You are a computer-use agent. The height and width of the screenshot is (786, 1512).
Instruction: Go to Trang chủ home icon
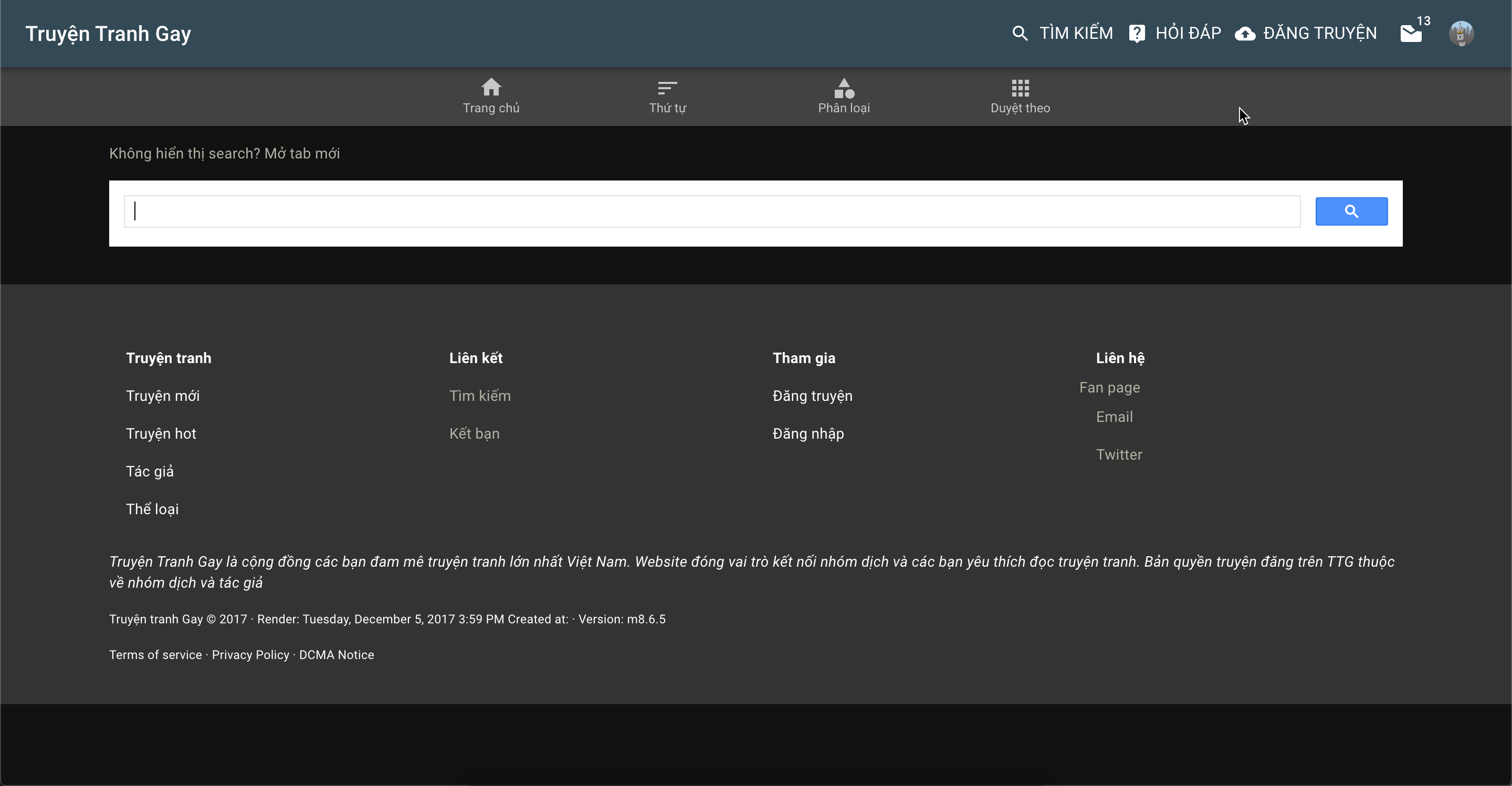coord(491,88)
